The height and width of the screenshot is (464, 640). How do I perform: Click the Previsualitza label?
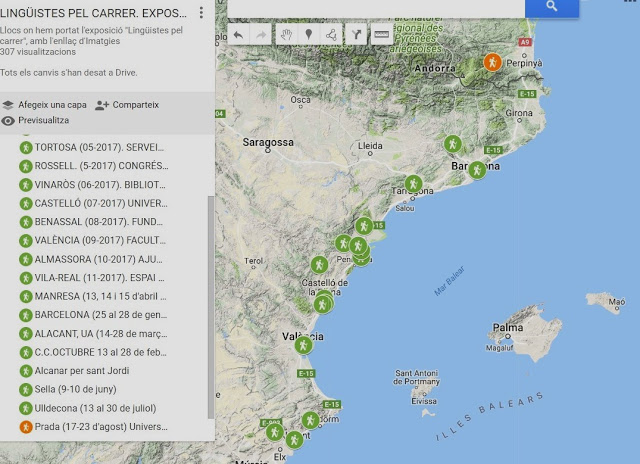point(43,120)
